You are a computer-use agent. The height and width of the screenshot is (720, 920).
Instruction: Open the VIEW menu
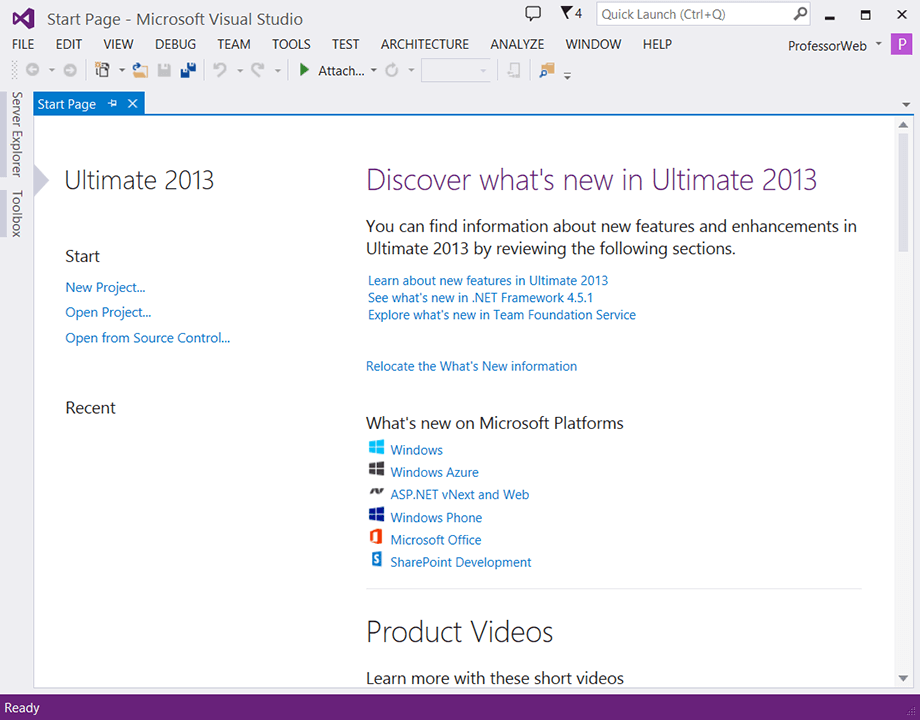(x=119, y=45)
